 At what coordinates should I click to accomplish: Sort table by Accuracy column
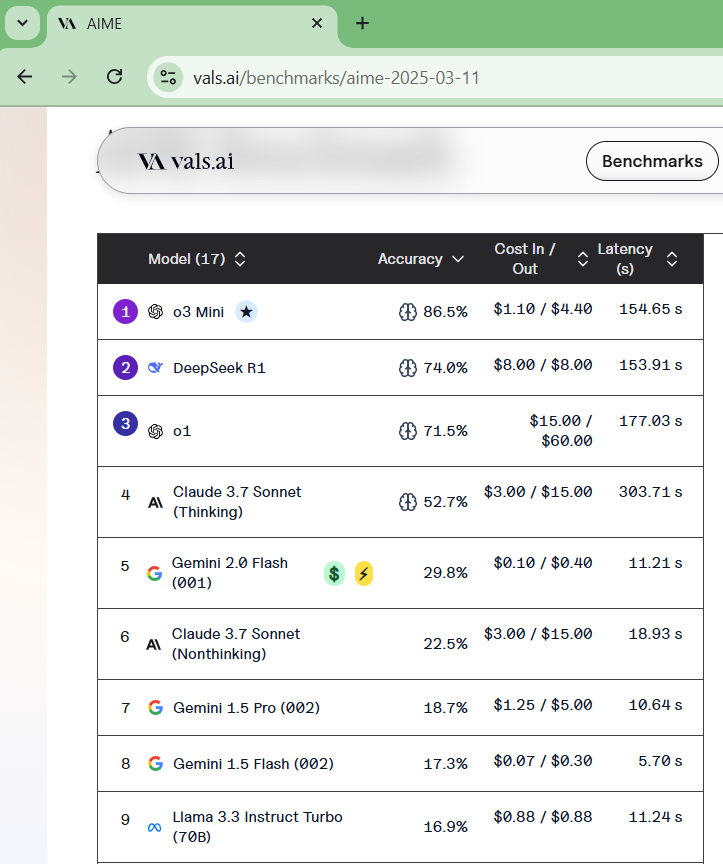[x=421, y=259]
